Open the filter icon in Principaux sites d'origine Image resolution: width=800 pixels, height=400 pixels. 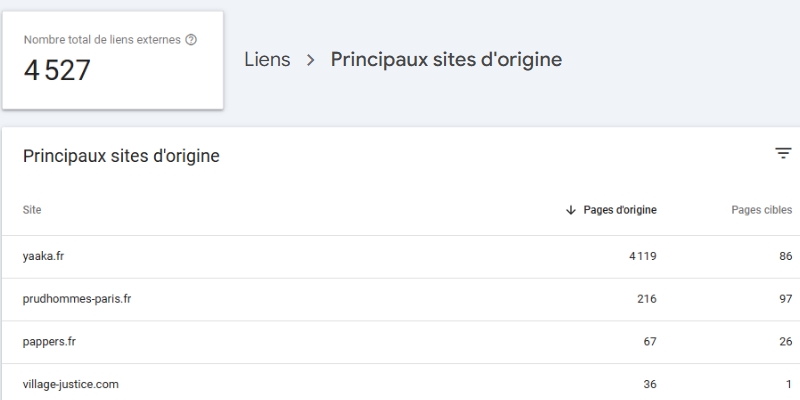(783, 153)
